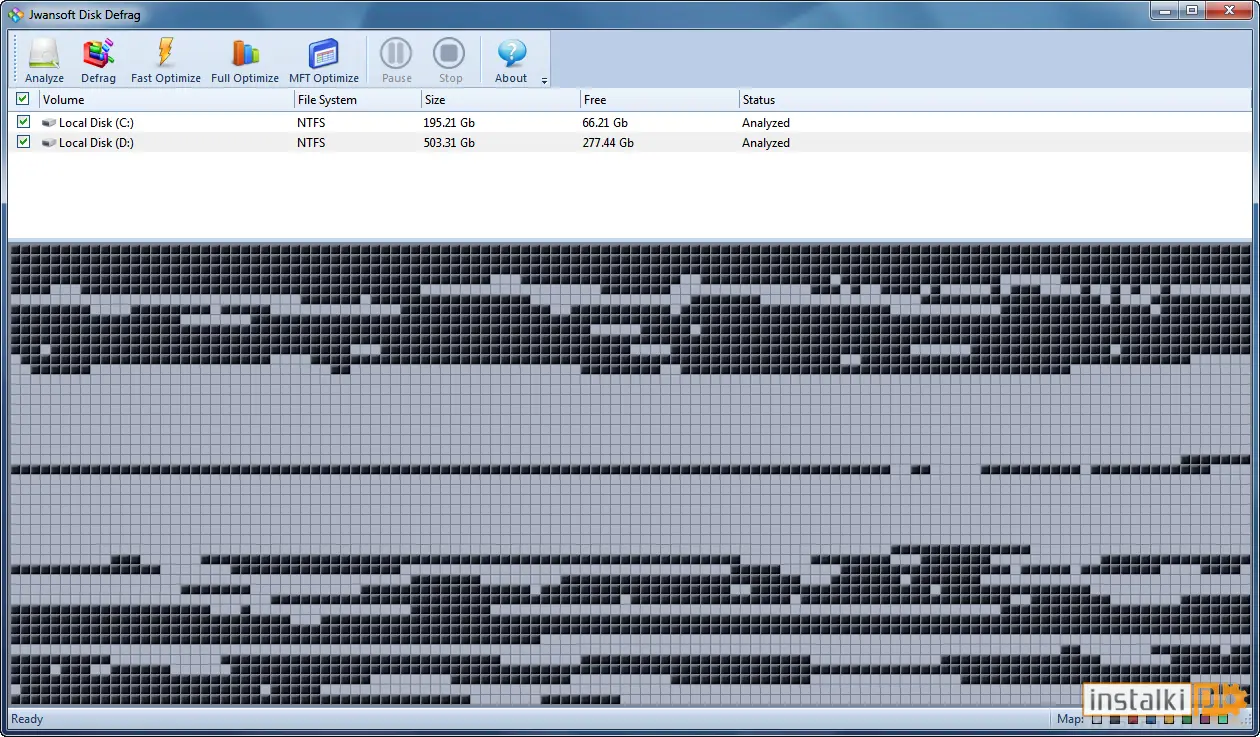Screen dimensions: 1260x737
Task: Click the Ready status bar text
Action: 27,719
